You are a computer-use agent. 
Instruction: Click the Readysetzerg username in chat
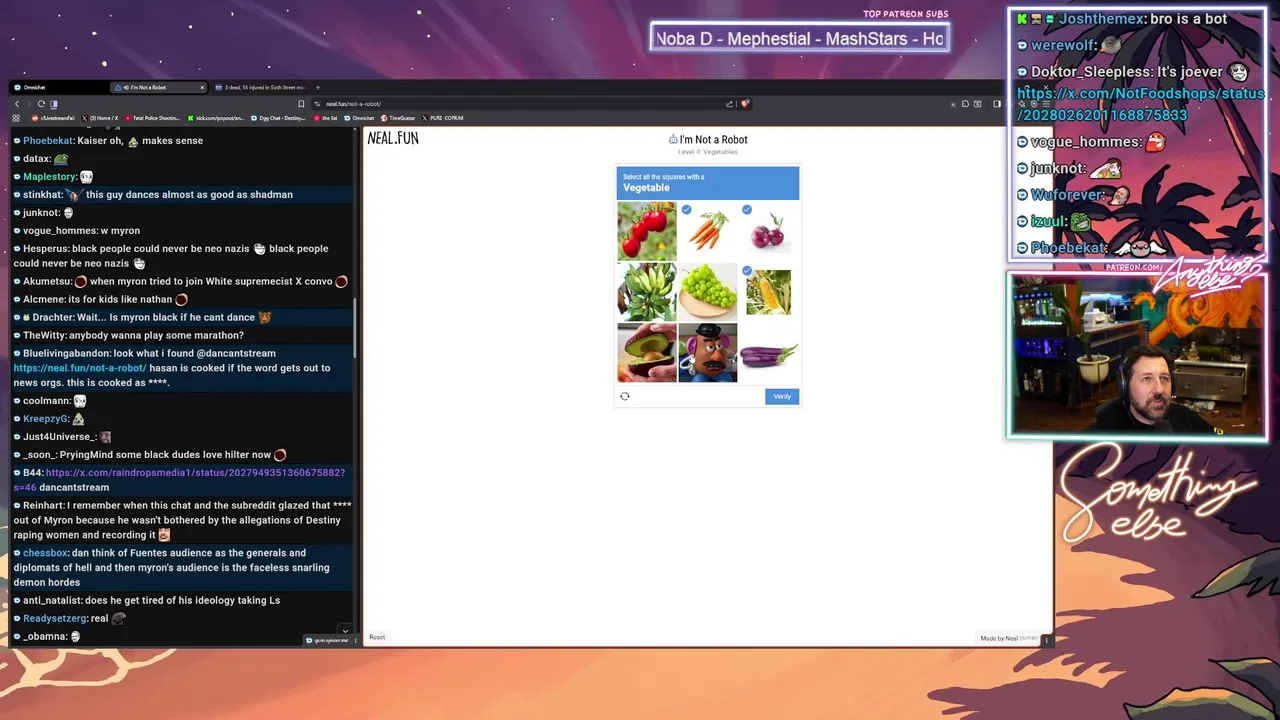(x=55, y=618)
